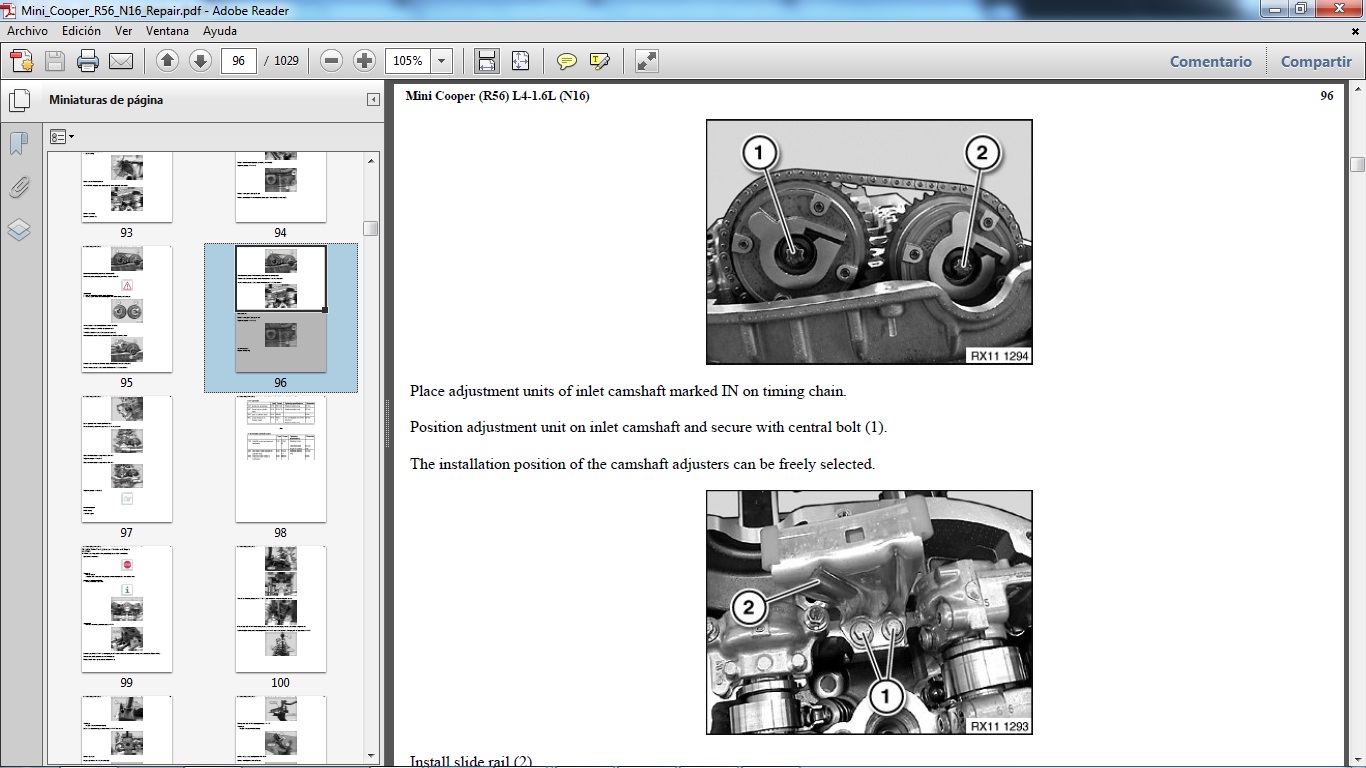
Task: Open the bookmarks panel icon
Action: pyautogui.click(x=19, y=144)
